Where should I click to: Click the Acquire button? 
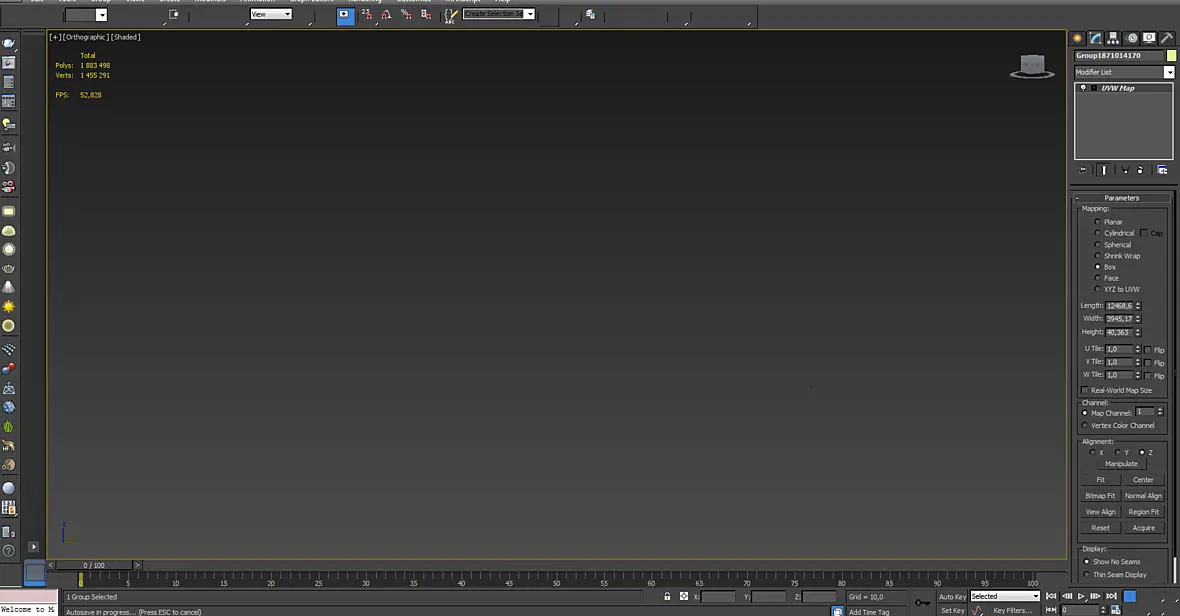pos(1143,528)
